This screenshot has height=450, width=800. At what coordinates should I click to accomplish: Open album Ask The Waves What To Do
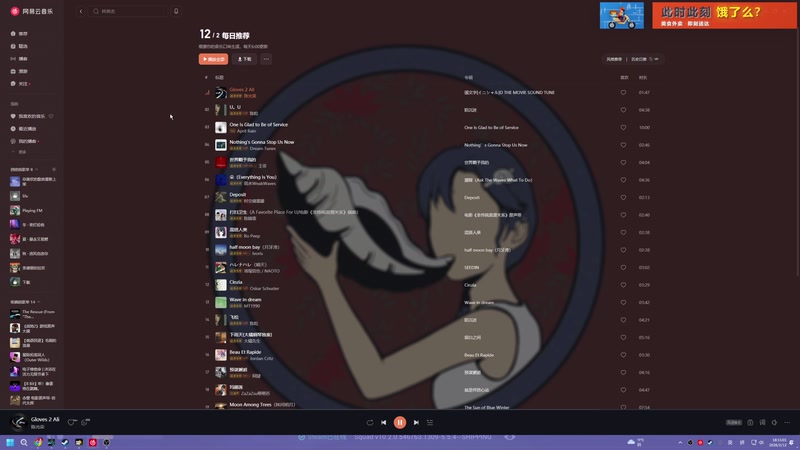pos(498,180)
